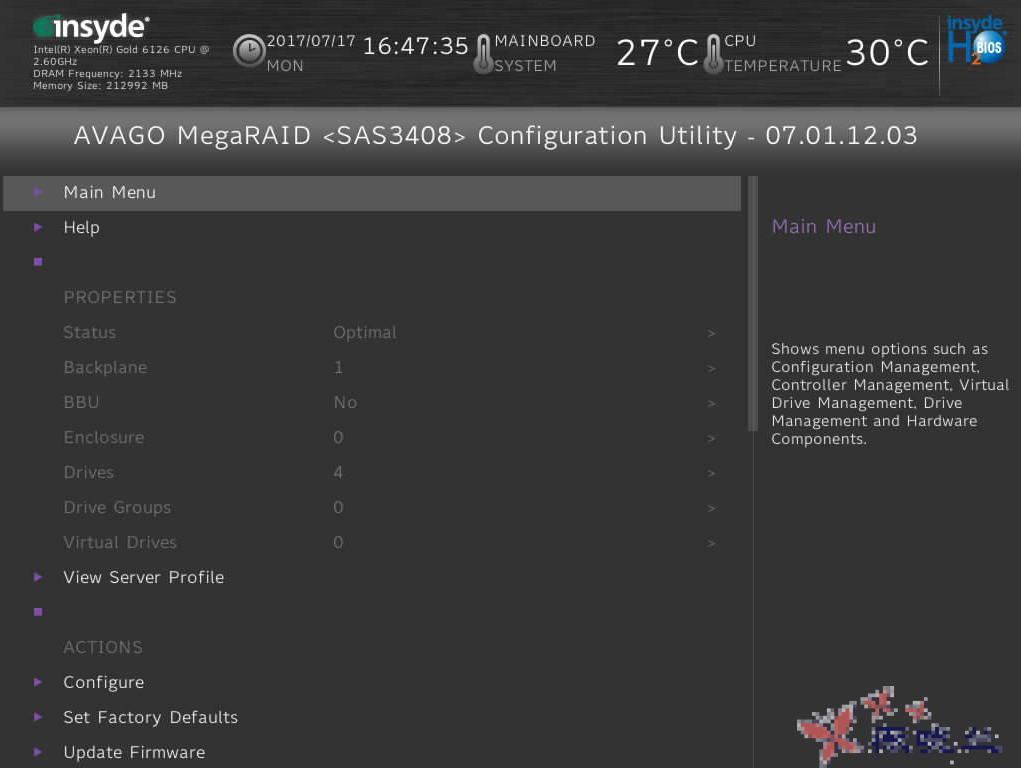Image resolution: width=1021 pixels, height=768 pixels.
Task: Choose Set Factory Defaults
Action: tap(150, 717)
